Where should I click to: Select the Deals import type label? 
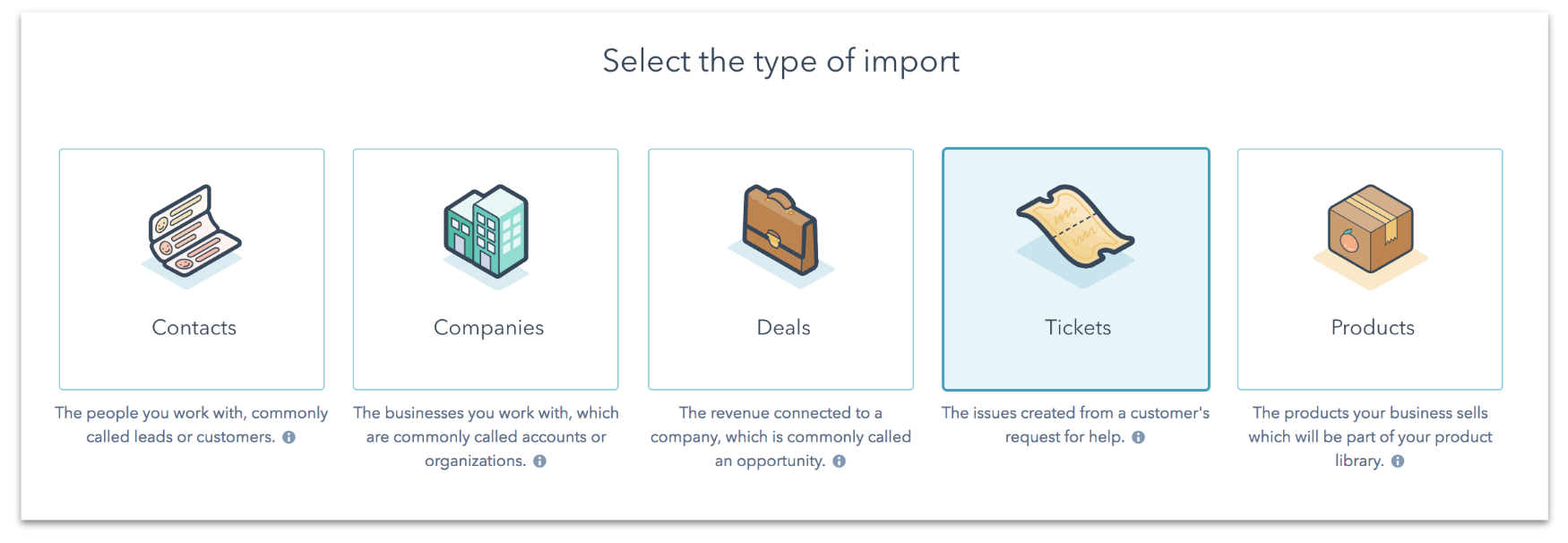point(783,328)
